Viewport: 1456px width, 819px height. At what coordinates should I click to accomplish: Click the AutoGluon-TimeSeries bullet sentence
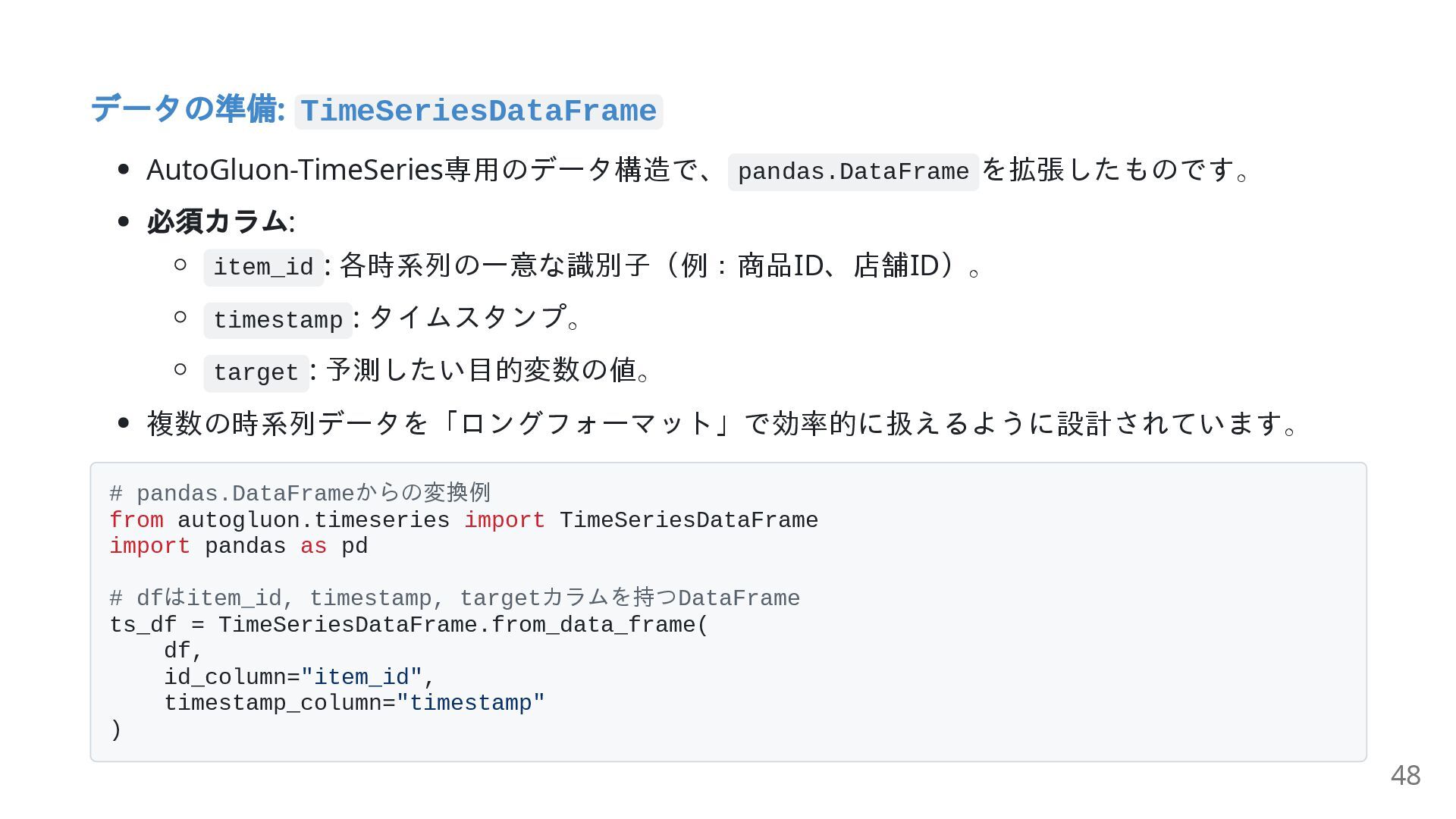(698, 170)
